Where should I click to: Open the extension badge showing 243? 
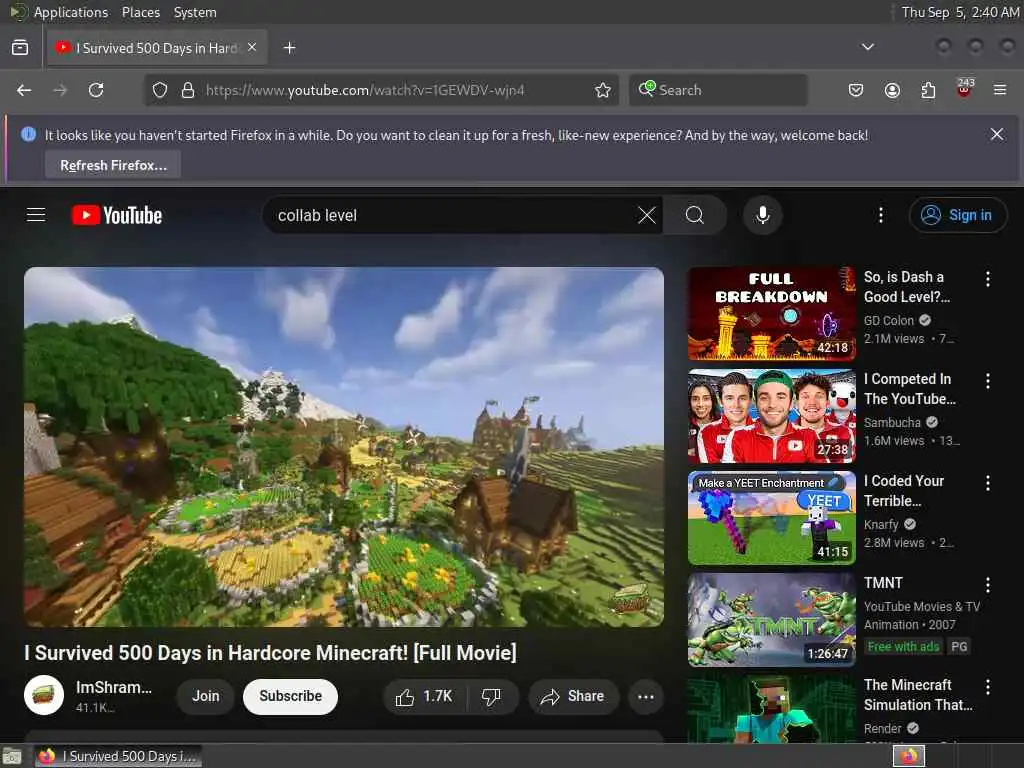click(x=964, y=89)
